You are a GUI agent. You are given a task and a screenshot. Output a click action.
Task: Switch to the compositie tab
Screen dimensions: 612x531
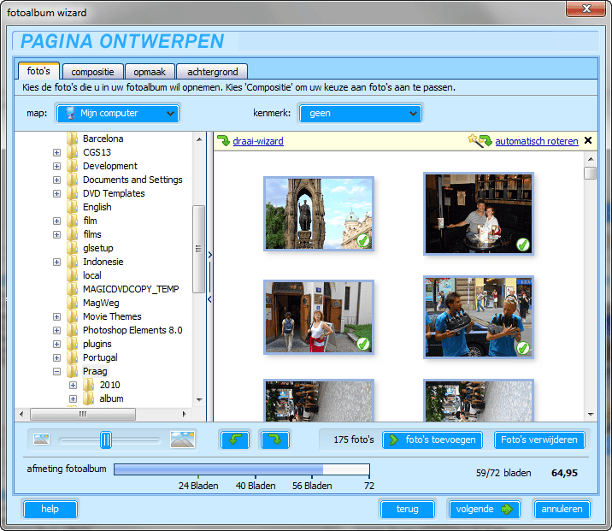93,72
